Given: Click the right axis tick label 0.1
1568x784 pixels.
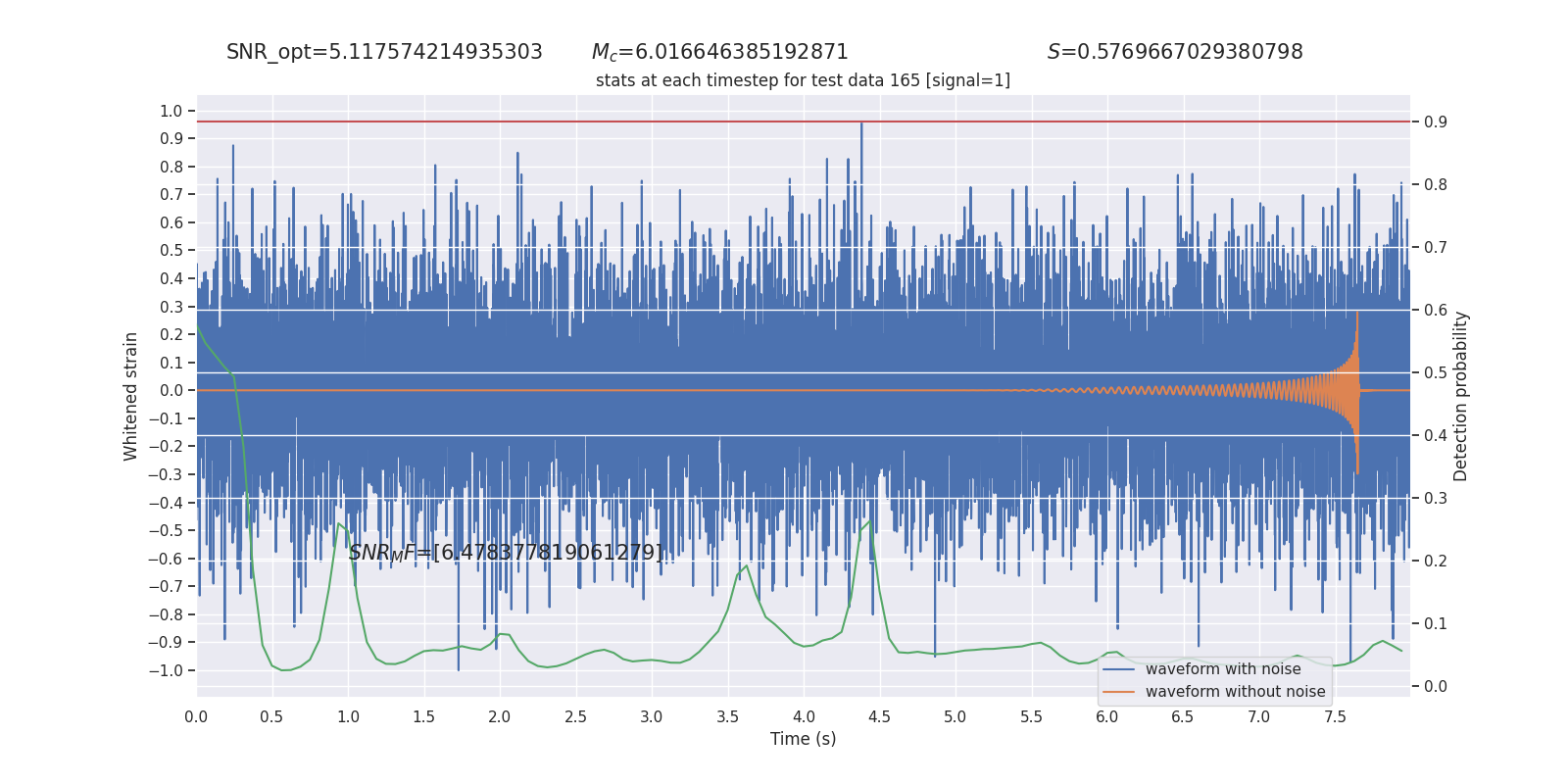Looking at the screenshot, I should coord(1436,624).
